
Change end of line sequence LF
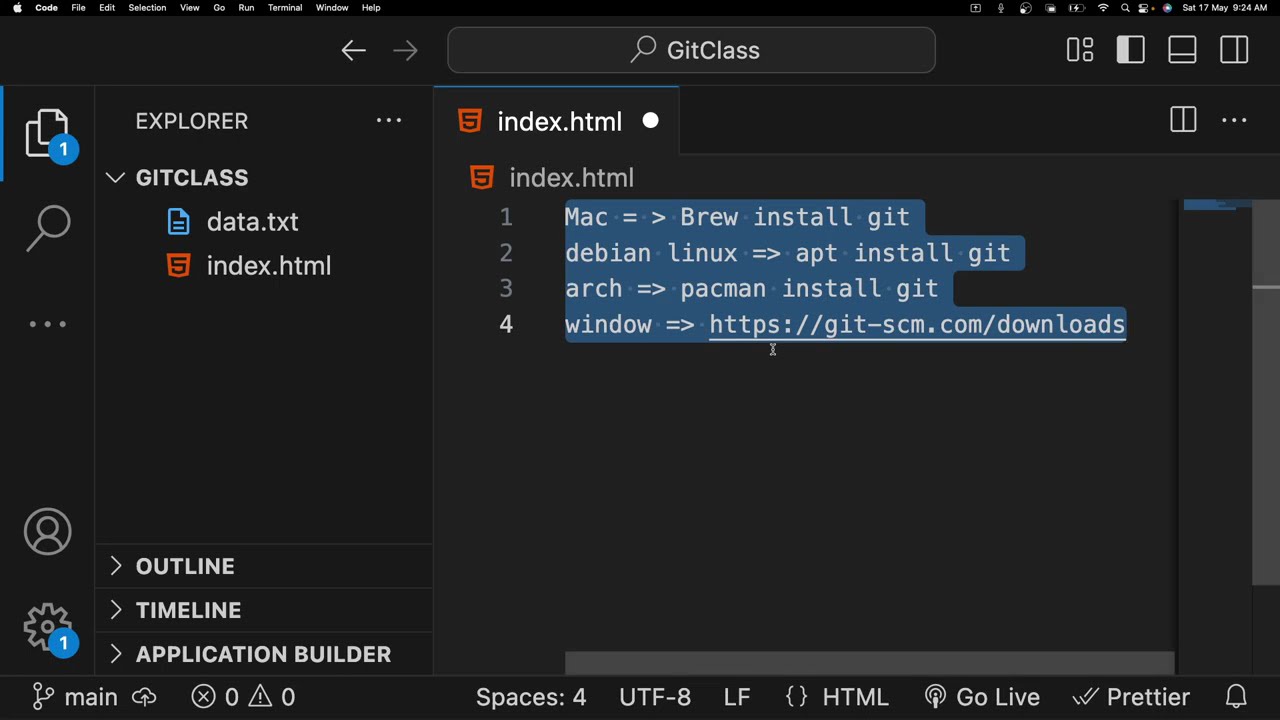click(737, 697)
